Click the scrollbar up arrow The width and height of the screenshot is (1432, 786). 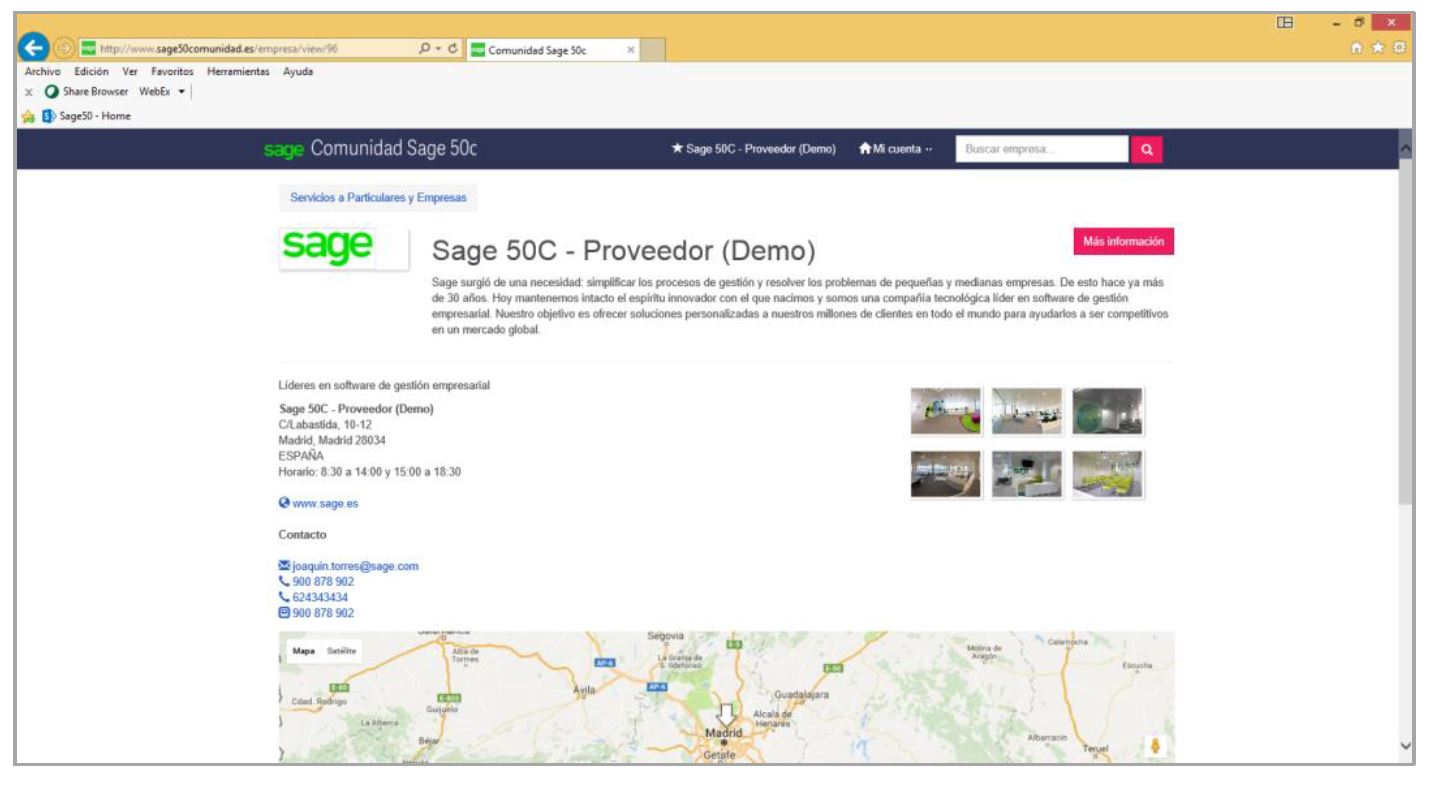(1405, 149)
